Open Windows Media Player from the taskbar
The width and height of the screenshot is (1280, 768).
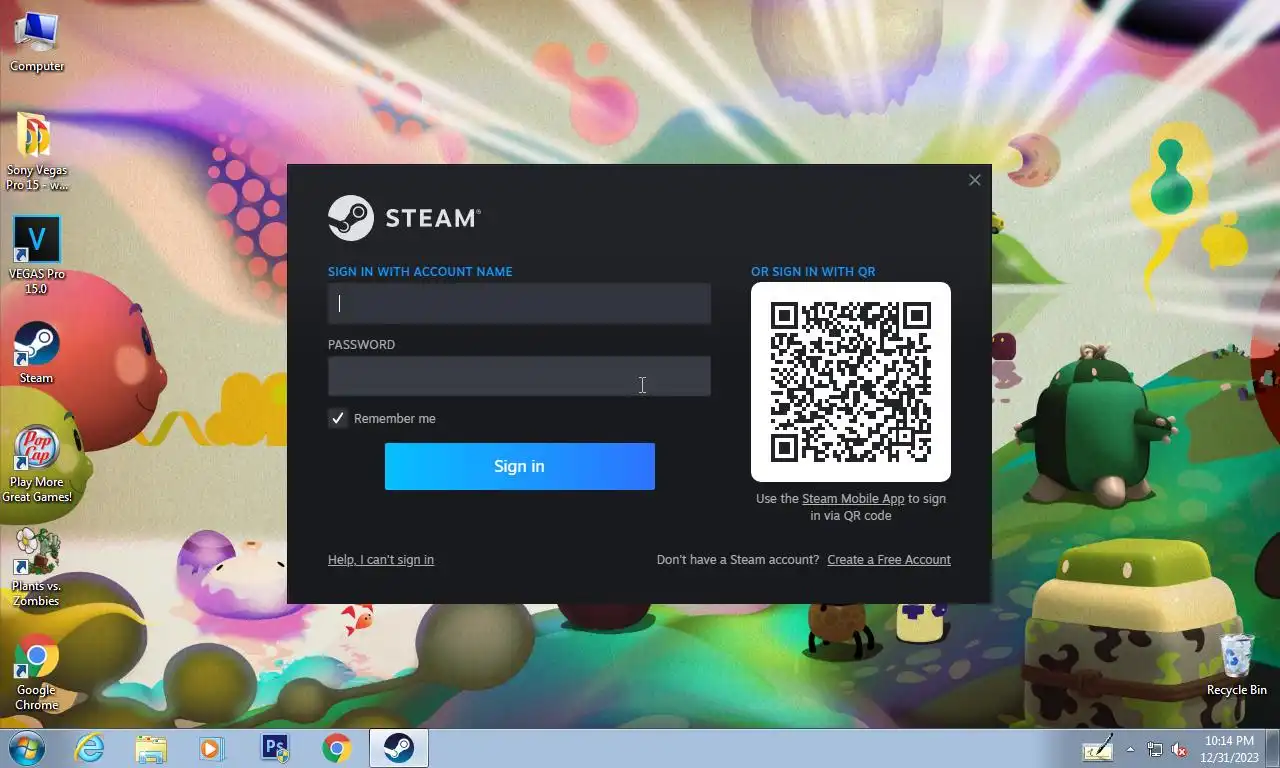point(212,748)
